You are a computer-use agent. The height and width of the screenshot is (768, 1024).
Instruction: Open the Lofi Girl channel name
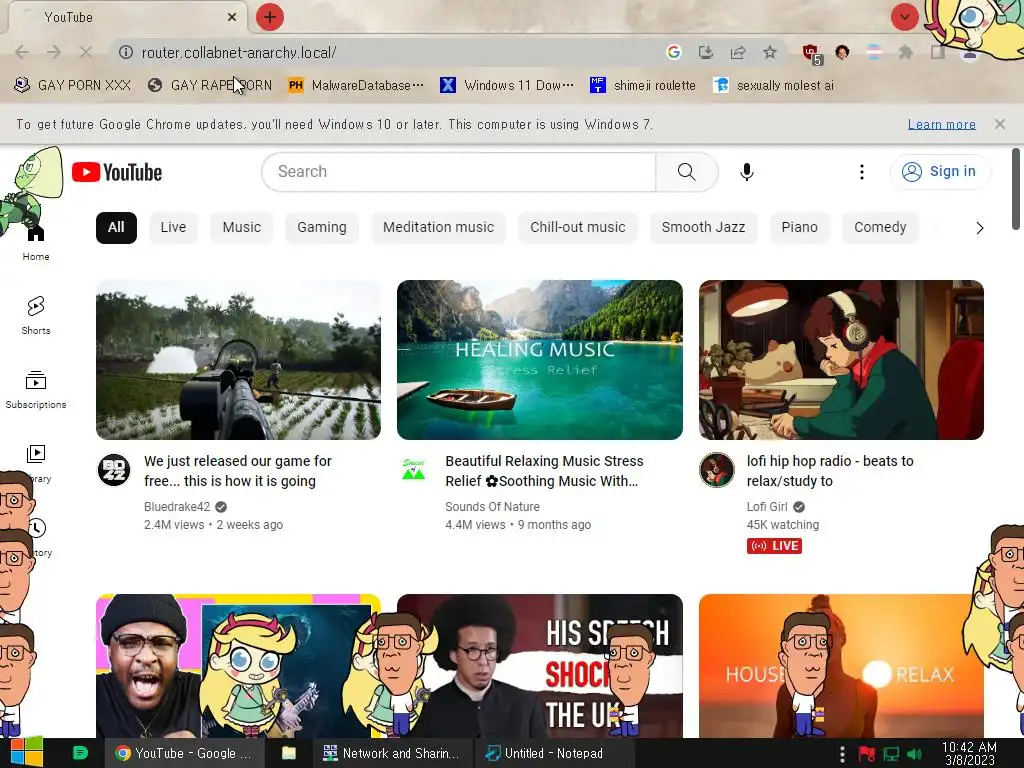(x=767, y=507)
